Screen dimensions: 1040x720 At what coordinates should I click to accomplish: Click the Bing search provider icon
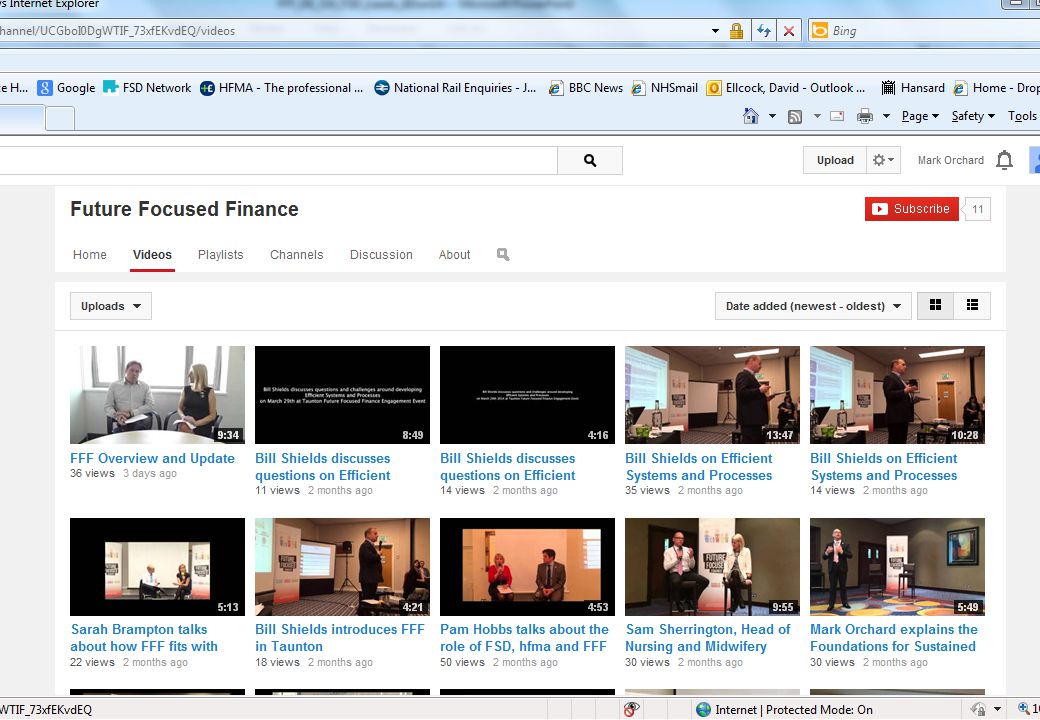(820, 30)
